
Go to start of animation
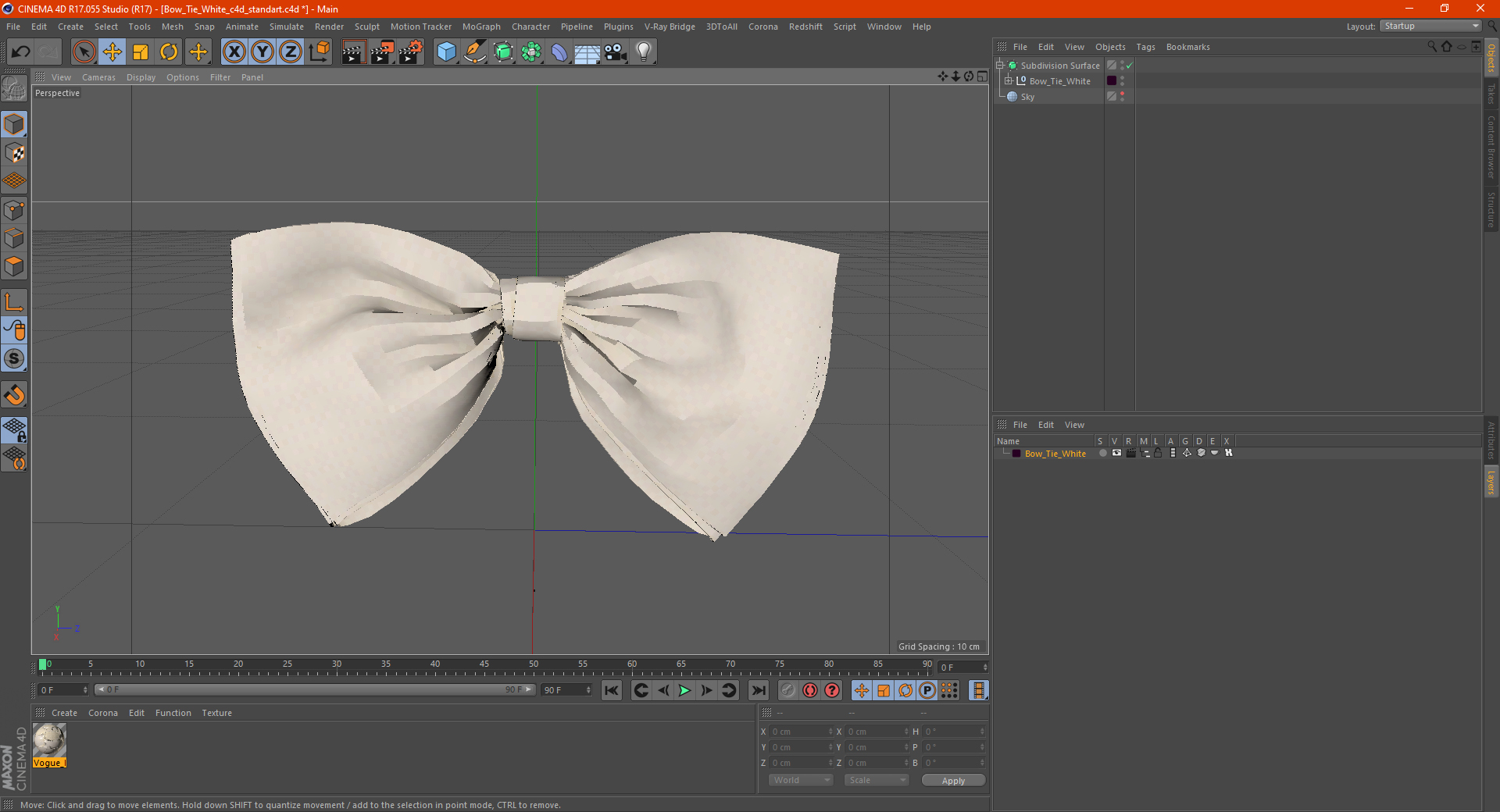point(612,690)
